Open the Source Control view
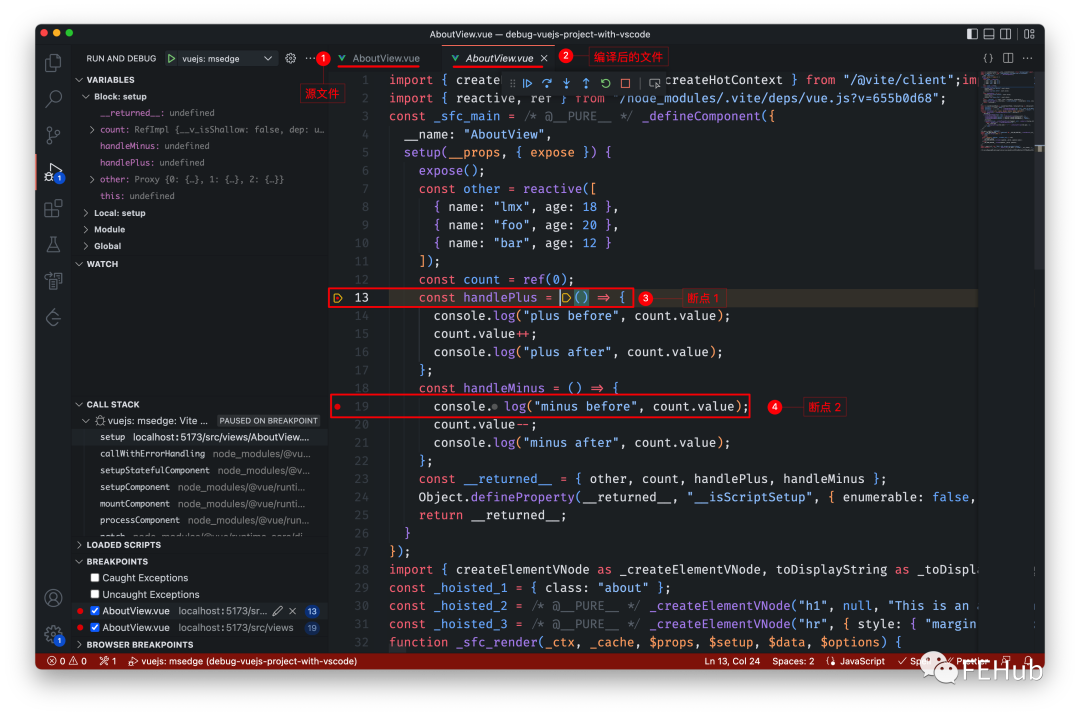Viewport: 1080px width, 716px height. click(x=53, y=135)
